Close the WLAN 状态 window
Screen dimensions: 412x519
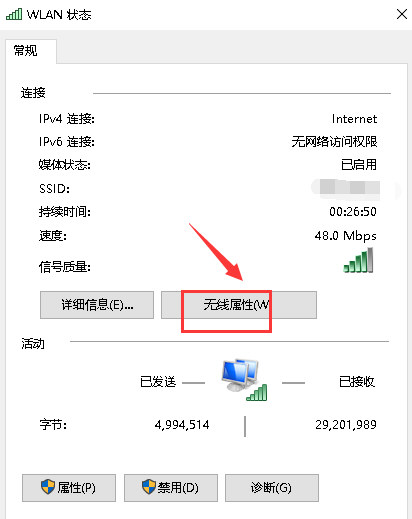pyautogui.click(x=402, y=14)
